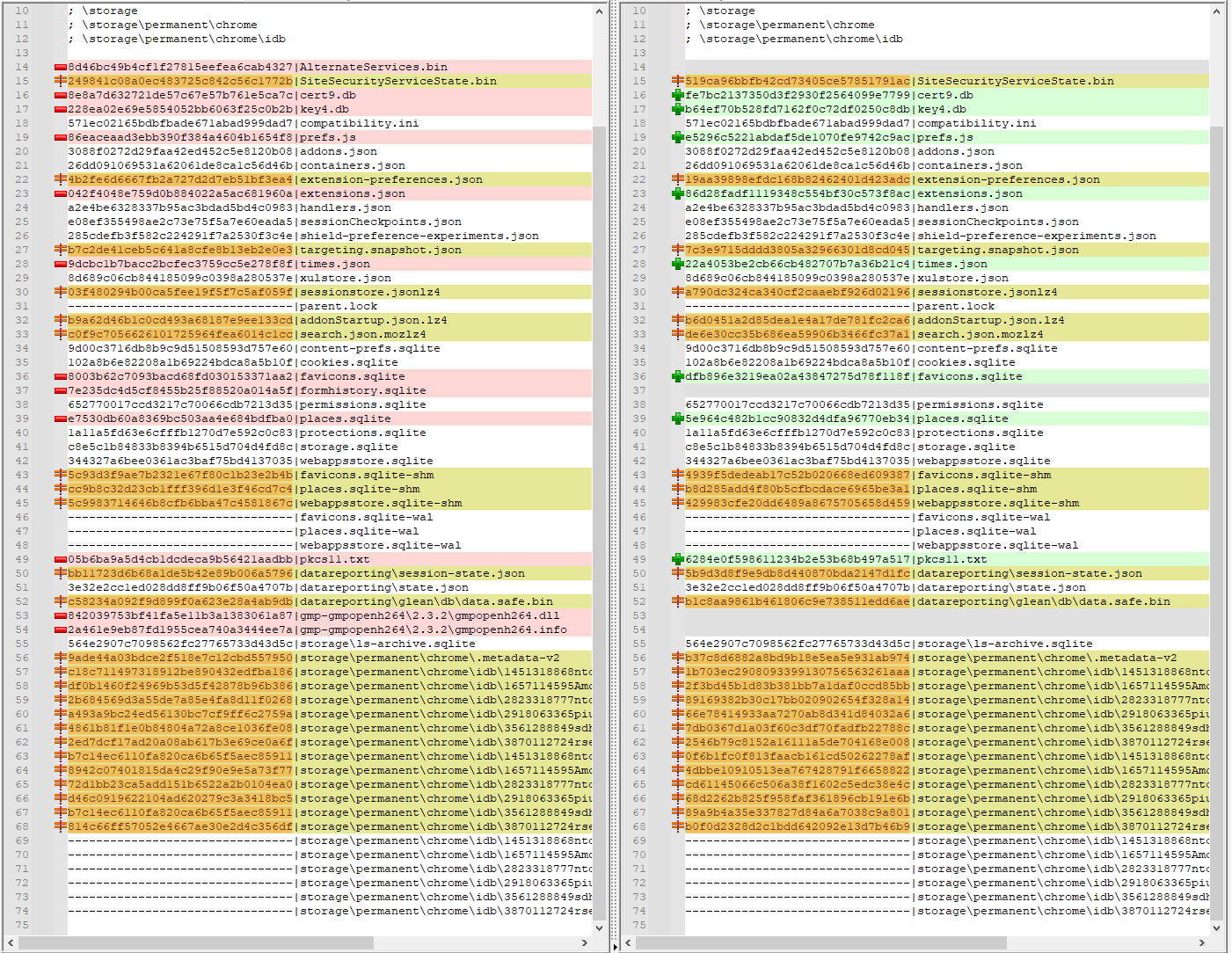Click green plus marker beside places.sqlite, right pane
The height and width of the screenshot is (953, 1232).
pos(677,418)
